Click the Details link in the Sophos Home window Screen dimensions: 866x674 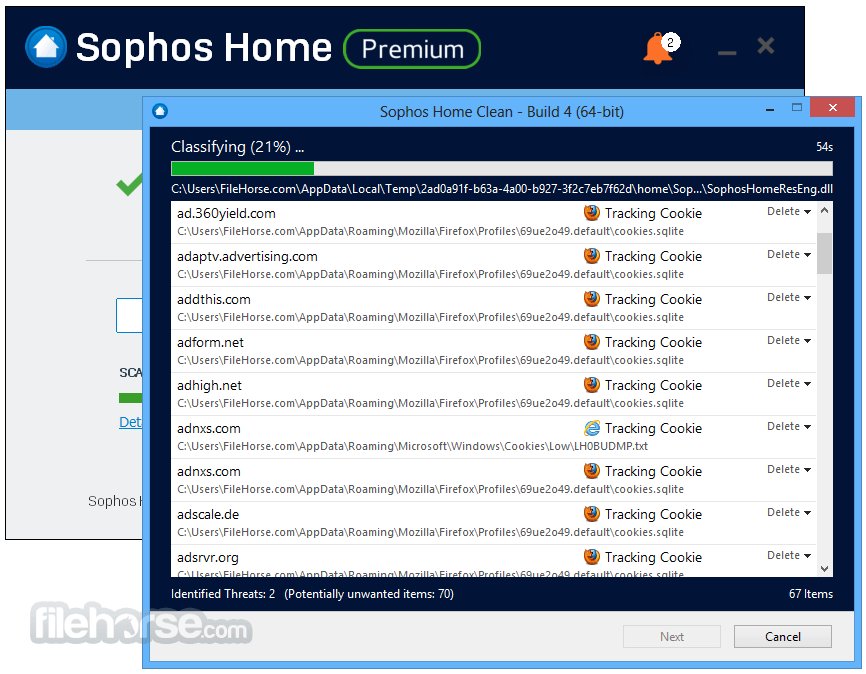click(x=130, y=423)
